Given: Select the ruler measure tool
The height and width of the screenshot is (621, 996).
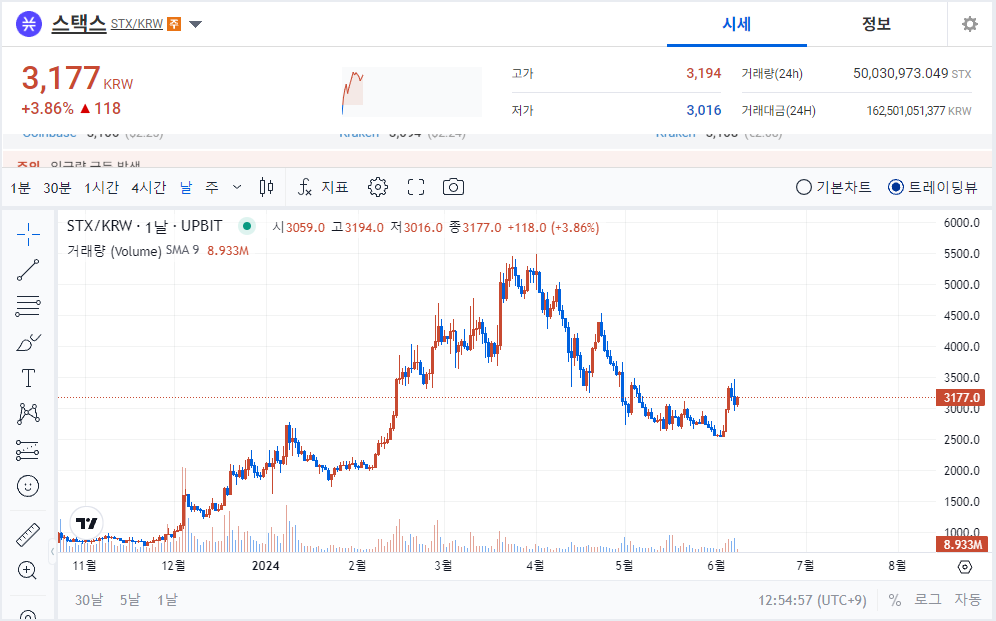Looking at the screenshot, I should pyautogui.click(x=28, y=535).
